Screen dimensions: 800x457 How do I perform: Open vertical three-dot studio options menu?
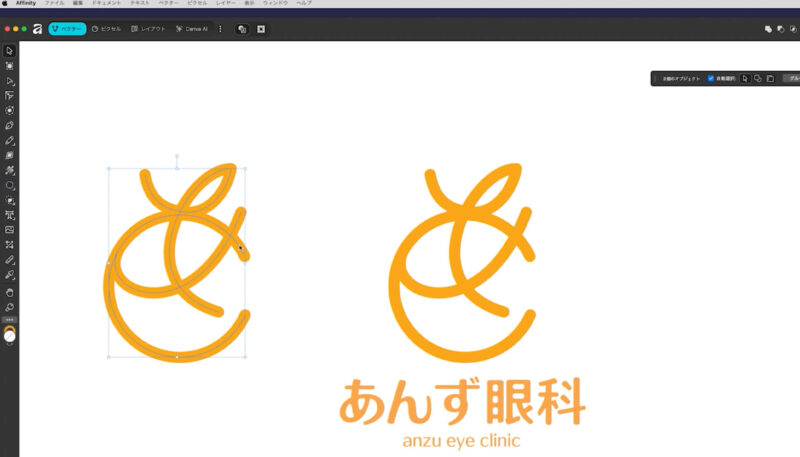click(220, 29)
